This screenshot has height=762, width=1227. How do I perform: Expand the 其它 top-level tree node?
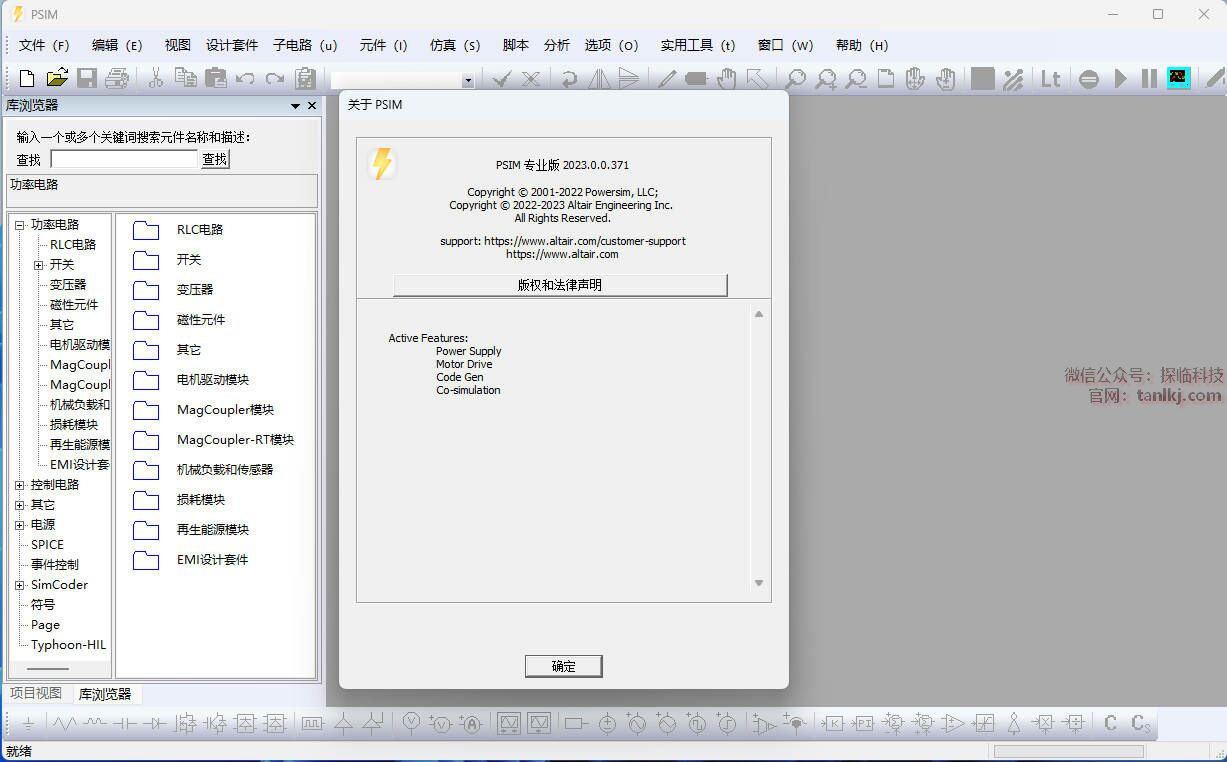click(x=19, y=505)
